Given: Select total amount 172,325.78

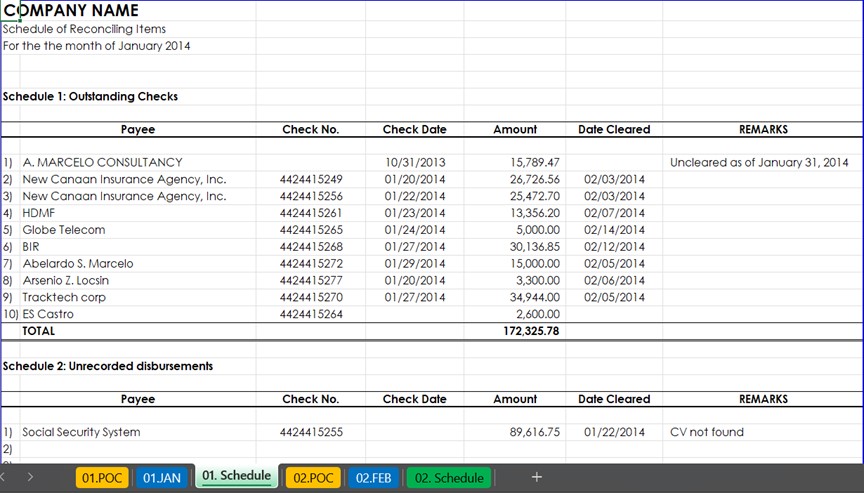Looking at the screenshot, I should pyautogui.click(x=531, y=331).
